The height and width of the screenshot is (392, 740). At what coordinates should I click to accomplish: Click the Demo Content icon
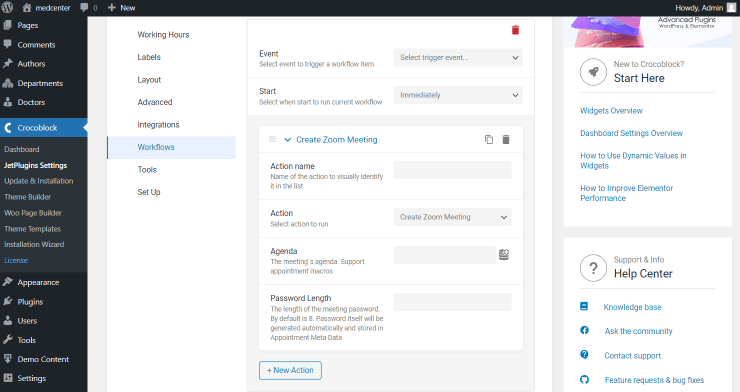pos(8,359)
